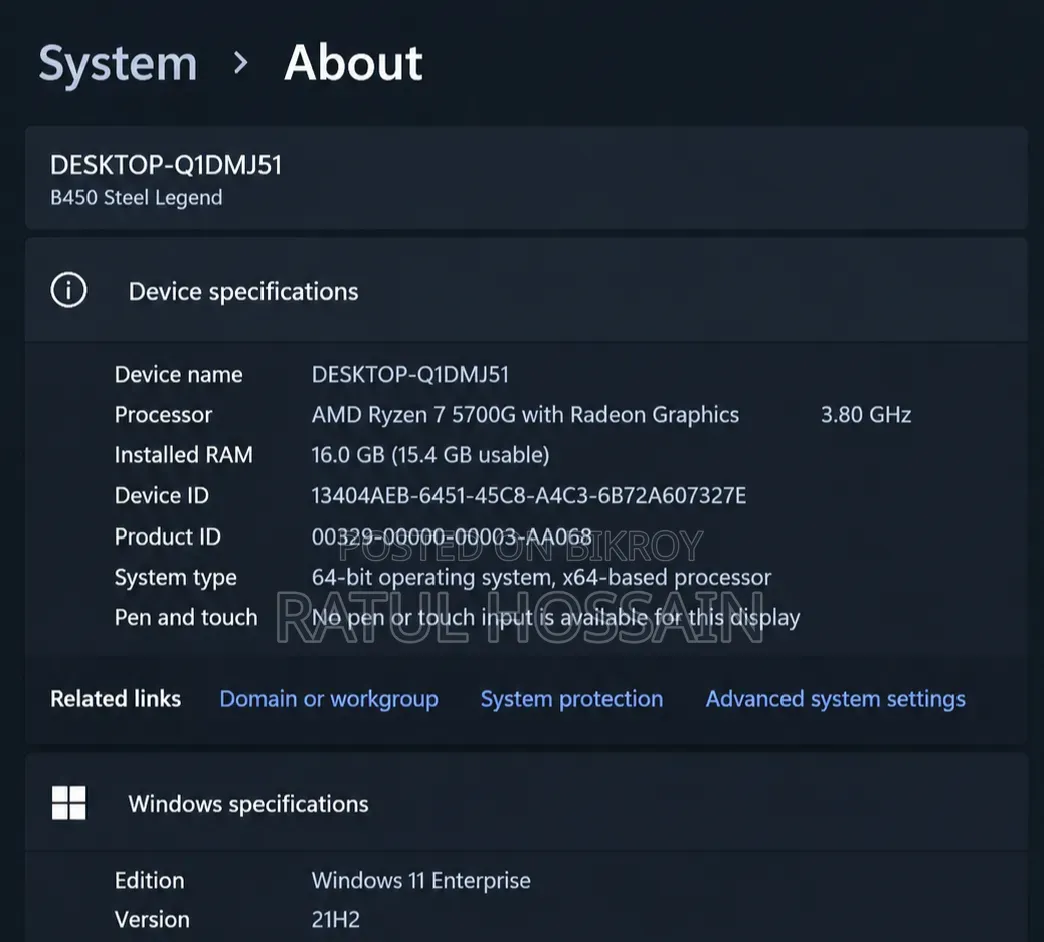Screen dimensions: 1044x942
Task: Select the DESKTOP-Q1DMJ51 title in top card
Action: (166, 165)
